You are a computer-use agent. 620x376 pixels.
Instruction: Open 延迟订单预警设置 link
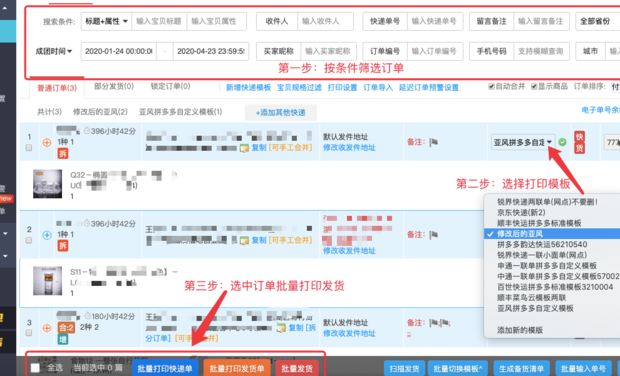pos(429,88)
